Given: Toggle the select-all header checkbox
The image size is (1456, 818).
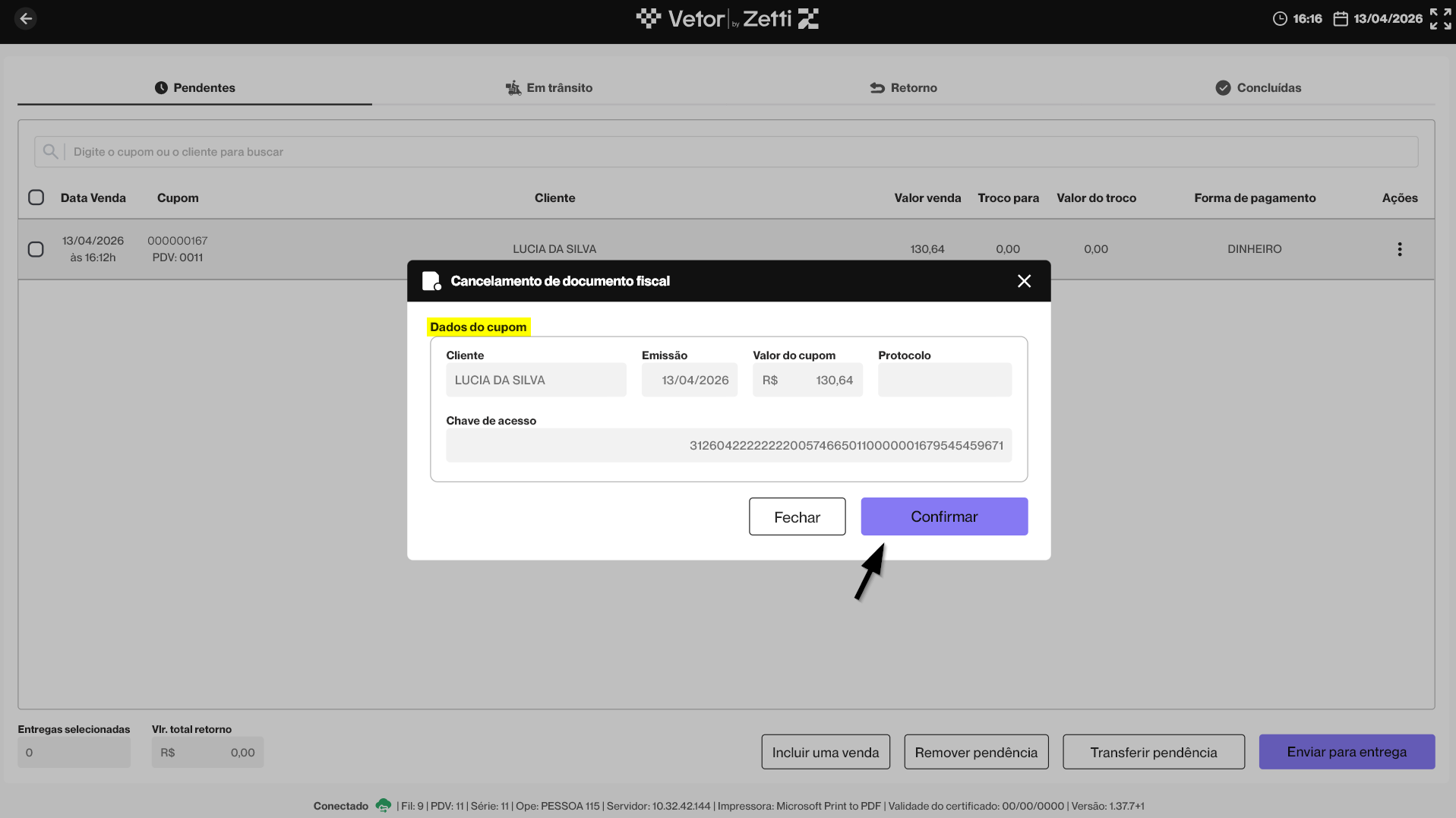Looking at the screenshot, I should (x=36, y=197).
